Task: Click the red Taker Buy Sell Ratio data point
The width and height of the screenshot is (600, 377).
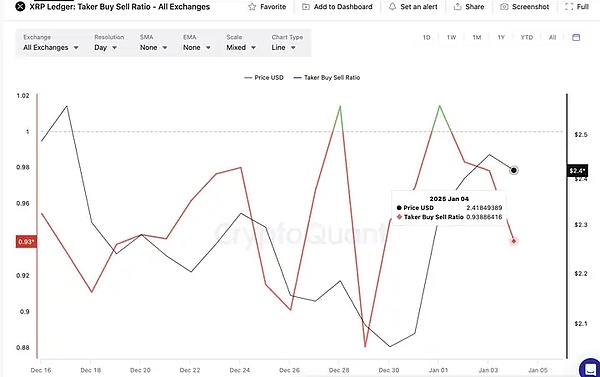Action: click(x=514, y=241)
